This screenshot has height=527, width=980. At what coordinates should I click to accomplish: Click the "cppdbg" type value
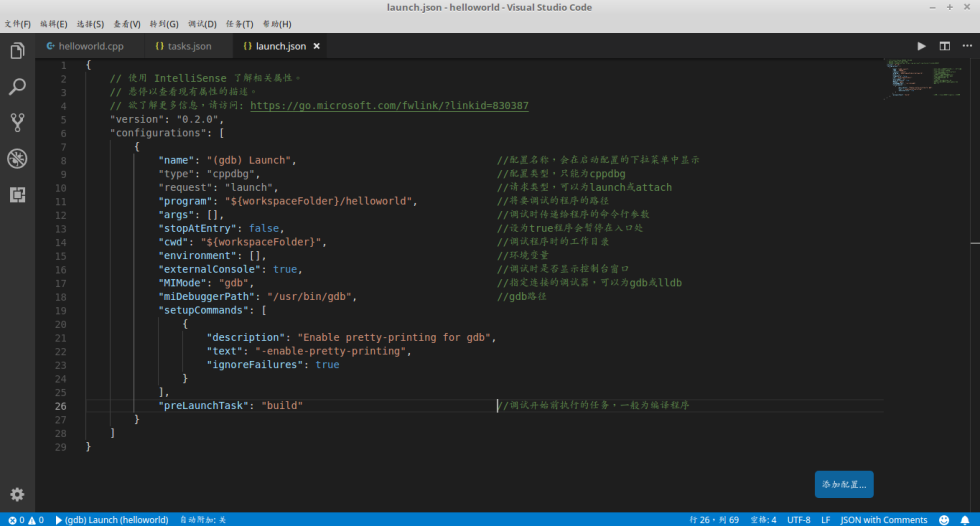point(231,174)
